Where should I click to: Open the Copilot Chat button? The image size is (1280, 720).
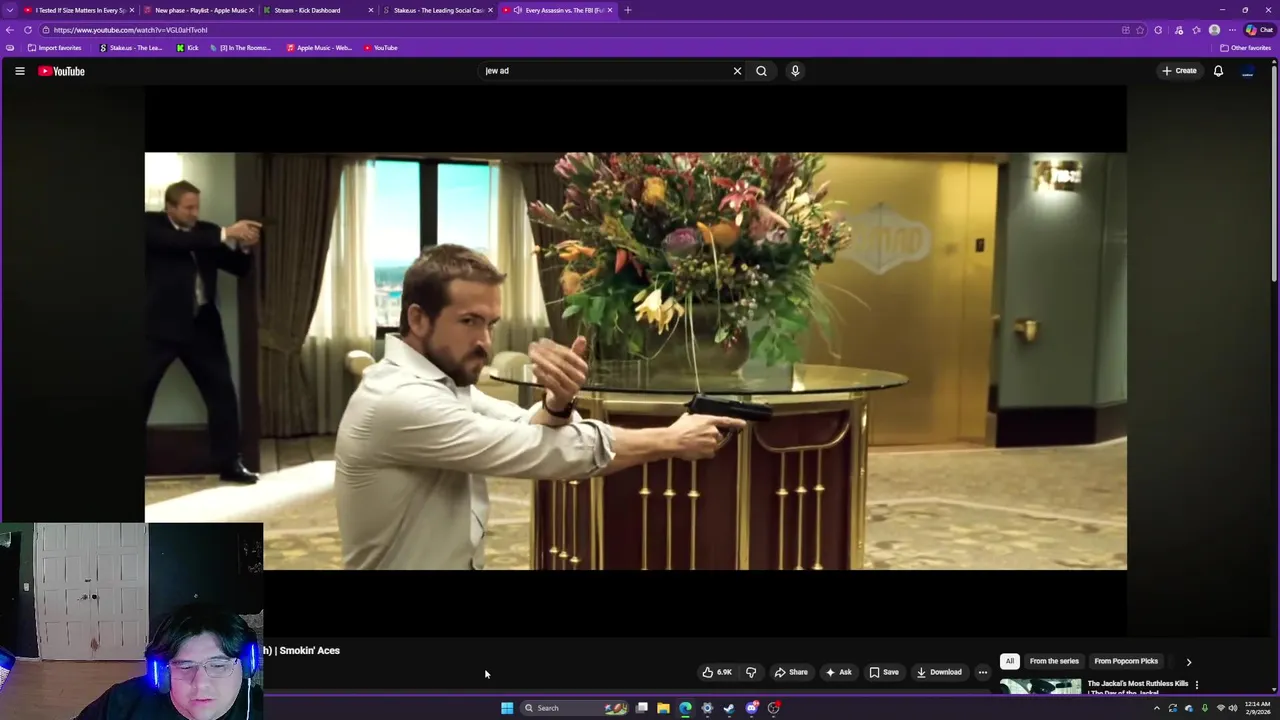[x=1258, y=30]
